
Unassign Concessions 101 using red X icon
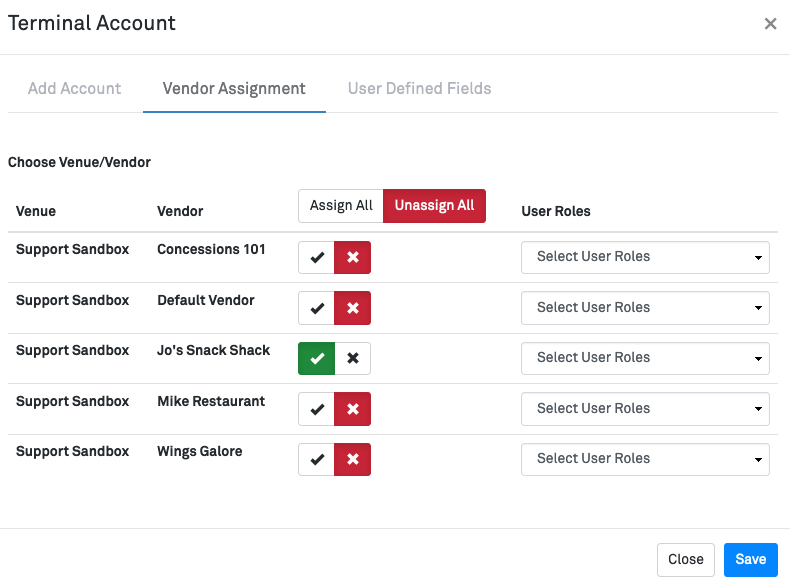click(352, 257)
